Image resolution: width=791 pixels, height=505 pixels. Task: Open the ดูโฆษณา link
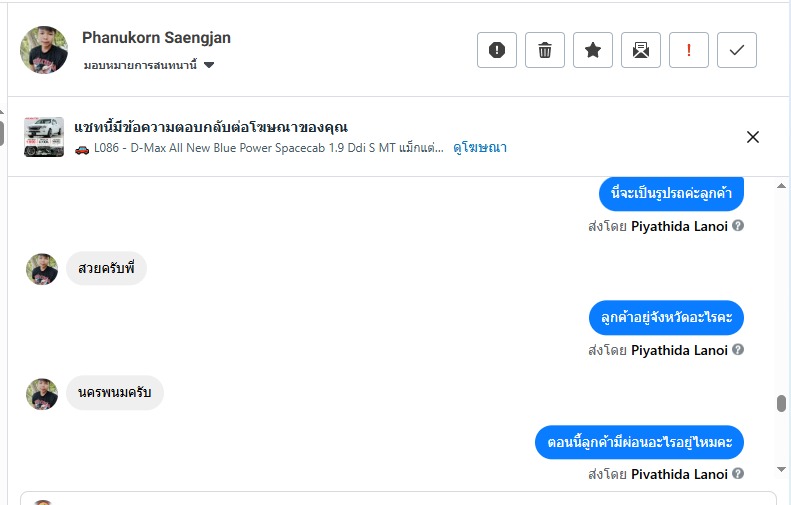(x=480, y=148)
